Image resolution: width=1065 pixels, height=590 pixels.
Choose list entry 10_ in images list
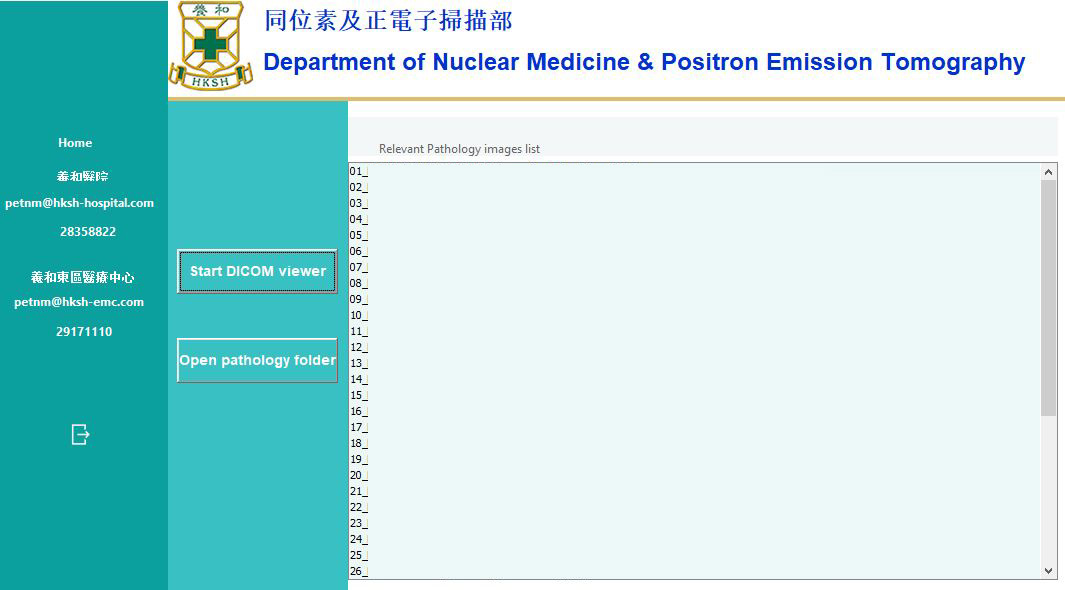[x=358, y=315]
